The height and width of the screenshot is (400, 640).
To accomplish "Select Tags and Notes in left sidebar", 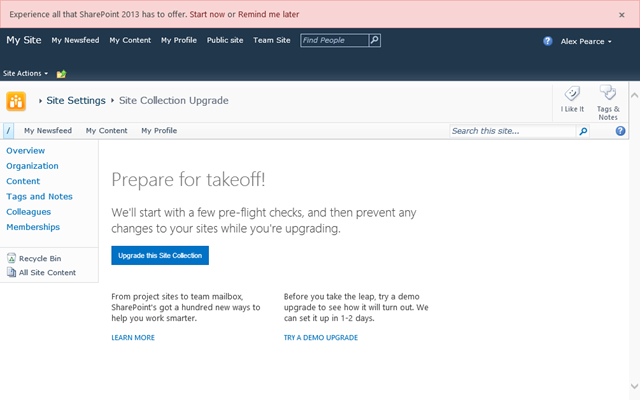I will 39,197.
